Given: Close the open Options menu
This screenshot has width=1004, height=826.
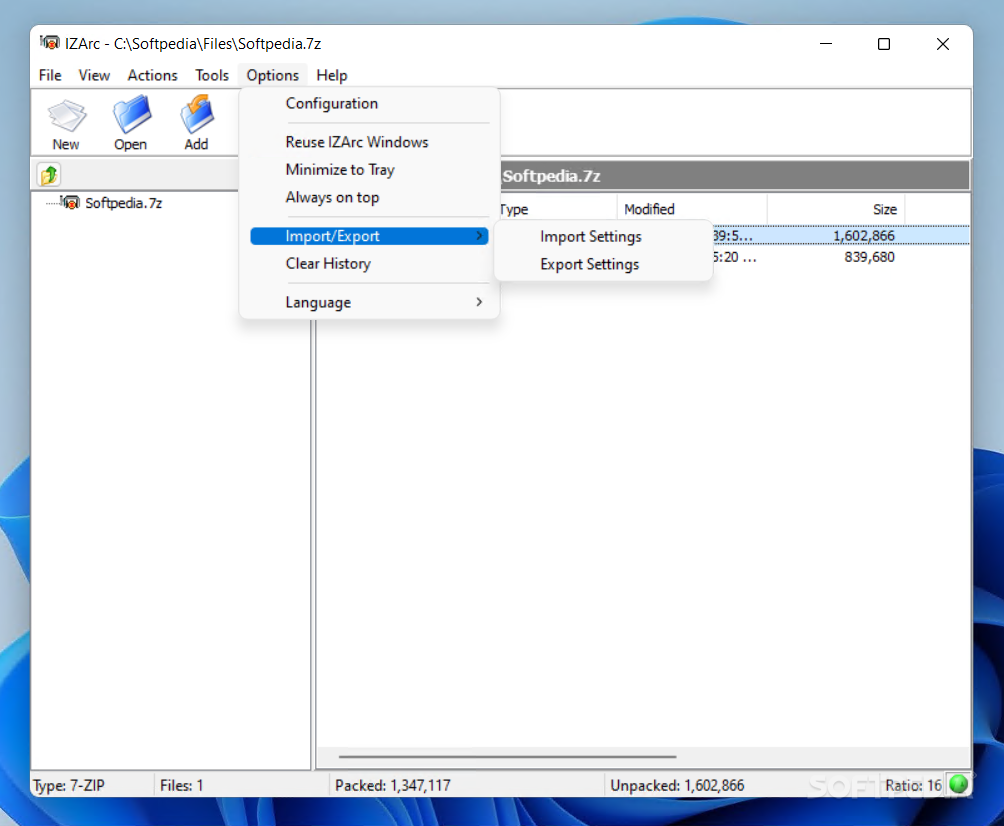Looking at the screenshot, I should click(x=273, y=75).
